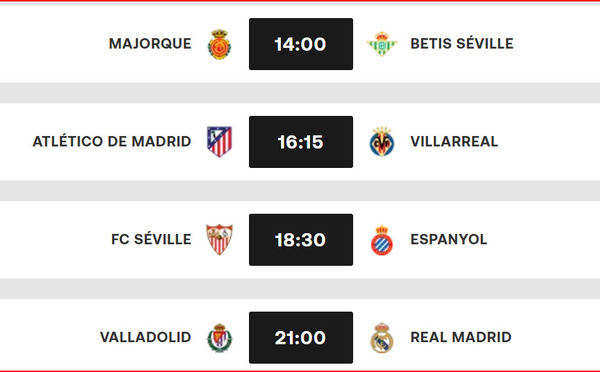Select the ESPANYOL team name
This screenshot has width=600, height=372.
click(448, 240)
